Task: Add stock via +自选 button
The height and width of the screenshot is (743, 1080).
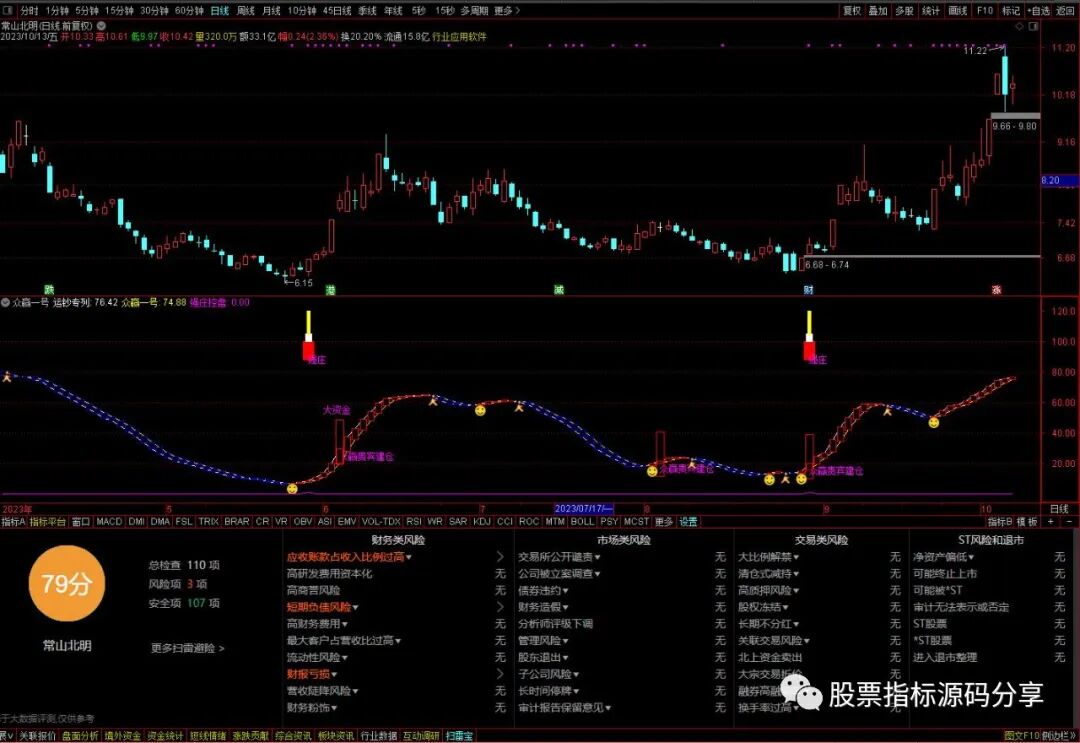Action: pos(1039,10)
